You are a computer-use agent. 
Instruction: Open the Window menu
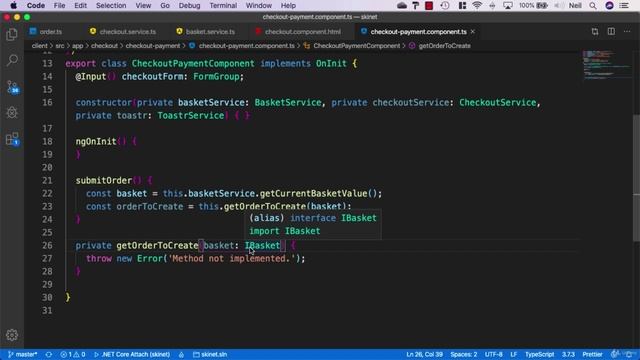[258, 6]
